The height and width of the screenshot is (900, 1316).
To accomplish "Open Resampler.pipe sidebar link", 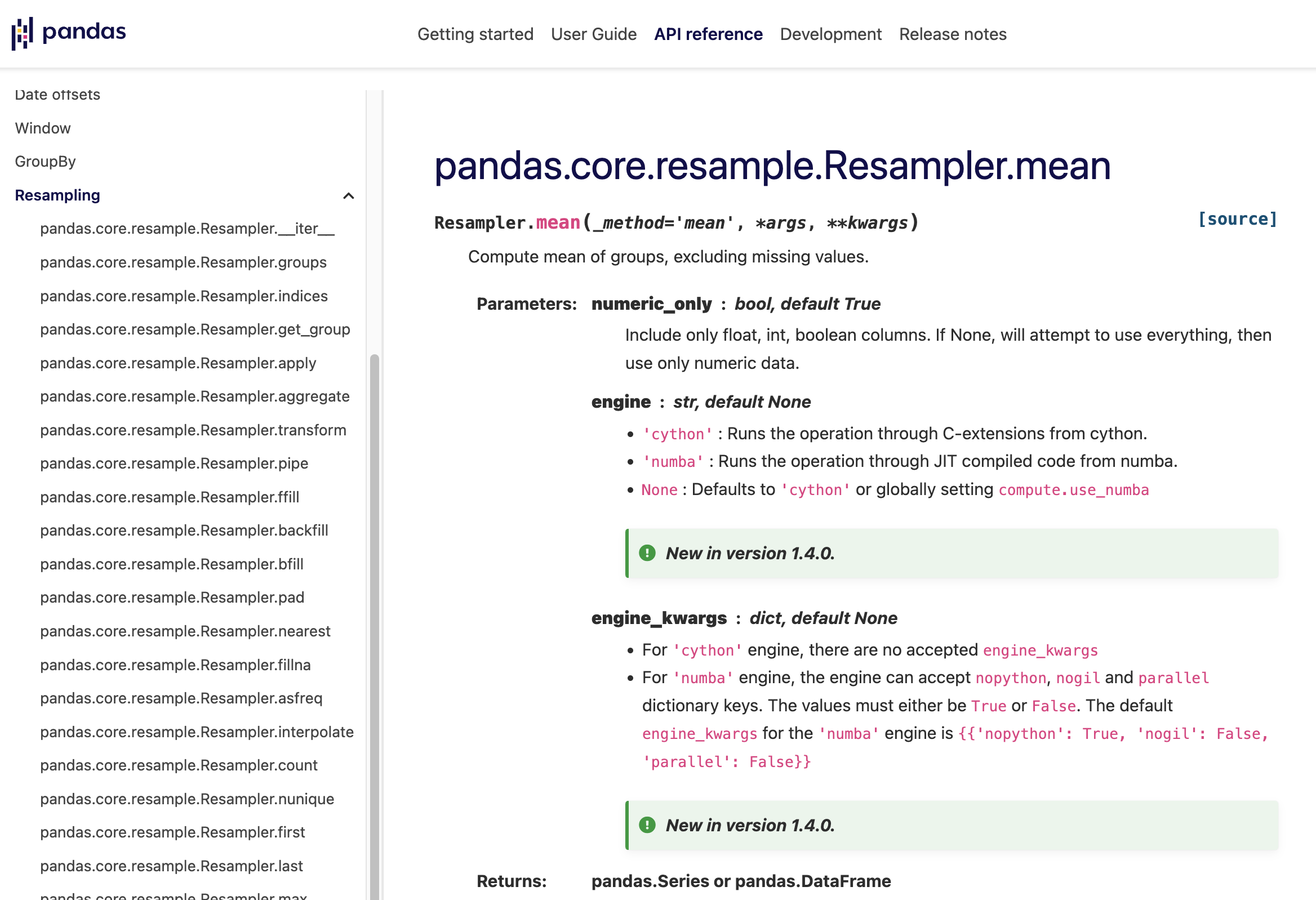I will [x=174, y=463].
